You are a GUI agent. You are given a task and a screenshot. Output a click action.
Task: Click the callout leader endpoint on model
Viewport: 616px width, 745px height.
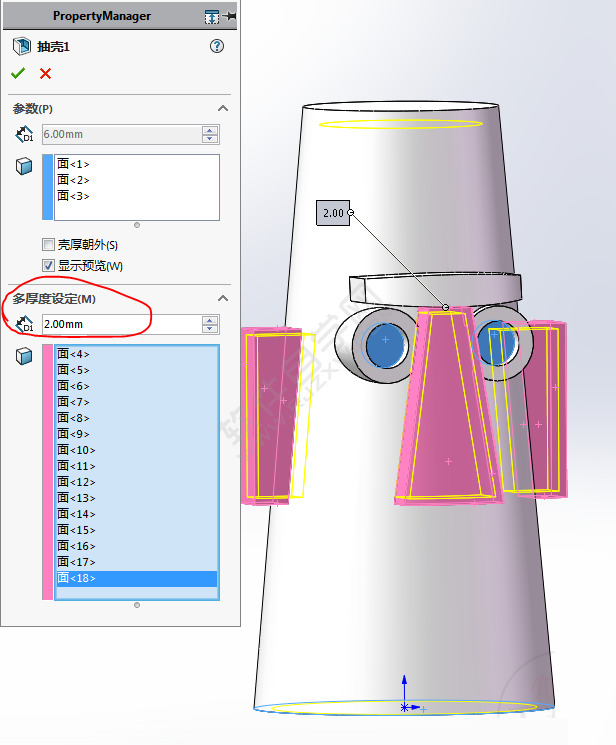coord(445,307)
